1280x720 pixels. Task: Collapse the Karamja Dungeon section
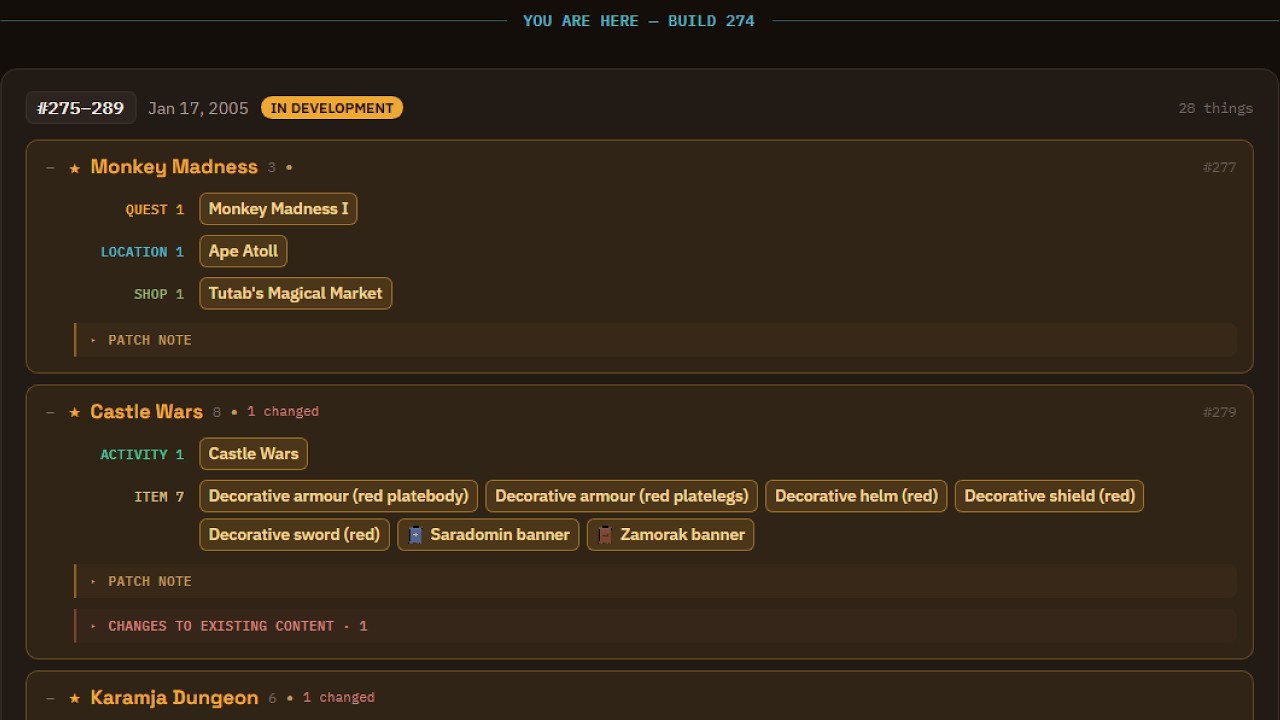tap(50, 698)
